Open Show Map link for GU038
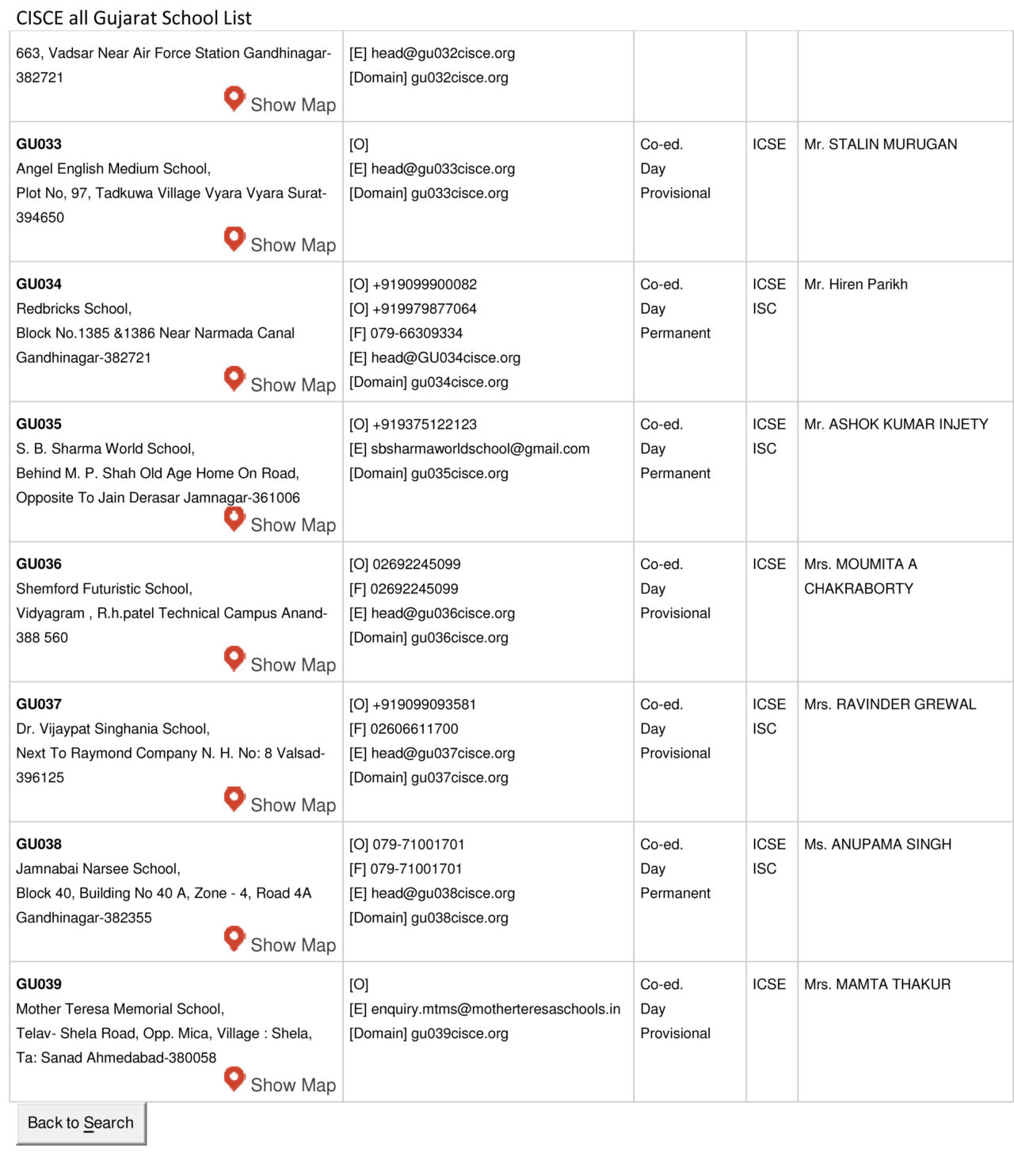Viewport: 1014px width, 1176px height. tap(293, 945)
